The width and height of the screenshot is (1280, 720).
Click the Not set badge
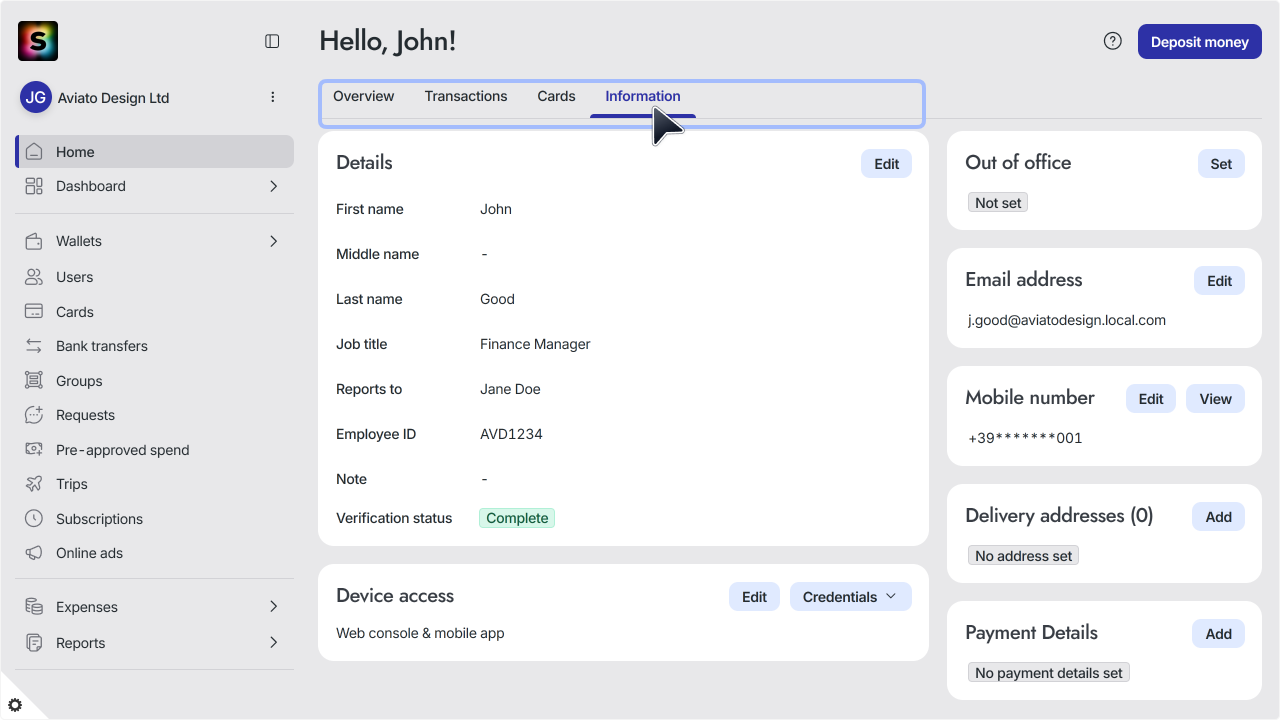pos(998,203)
